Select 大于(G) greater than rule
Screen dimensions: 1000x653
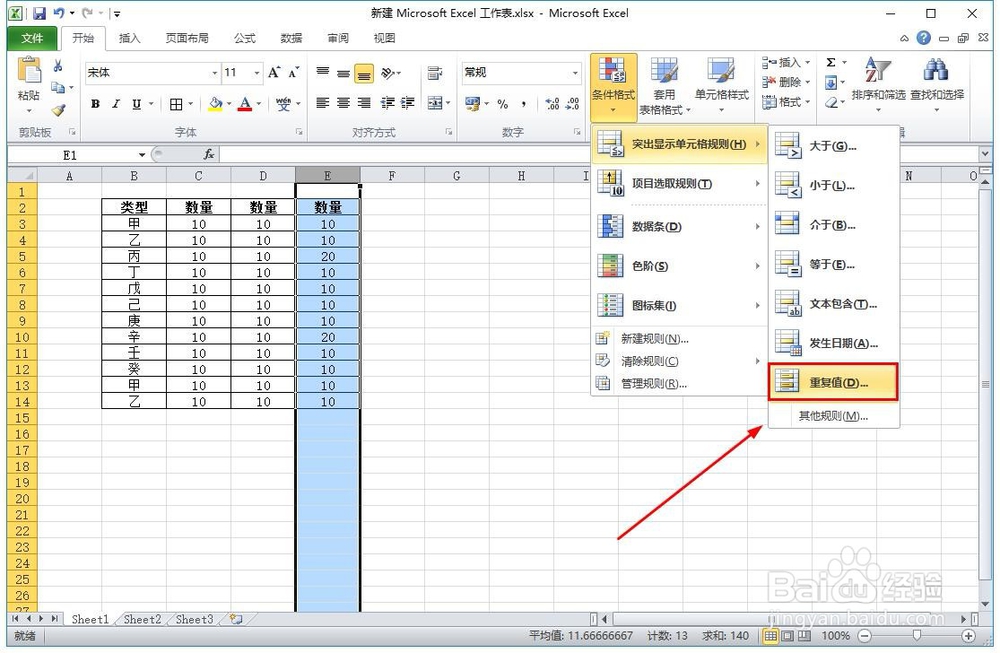point(834,146)
